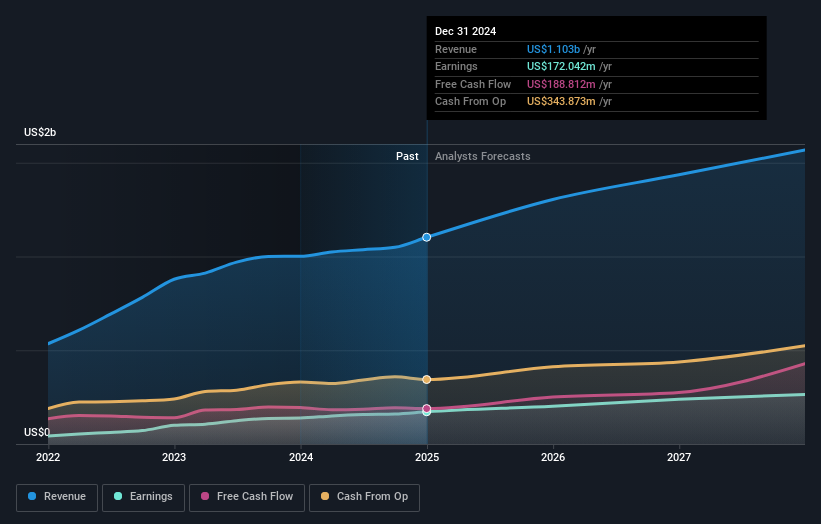The image size is (821, 524).
Task: Click the Free Cash Flow label in tooltip
Action: 473,84
